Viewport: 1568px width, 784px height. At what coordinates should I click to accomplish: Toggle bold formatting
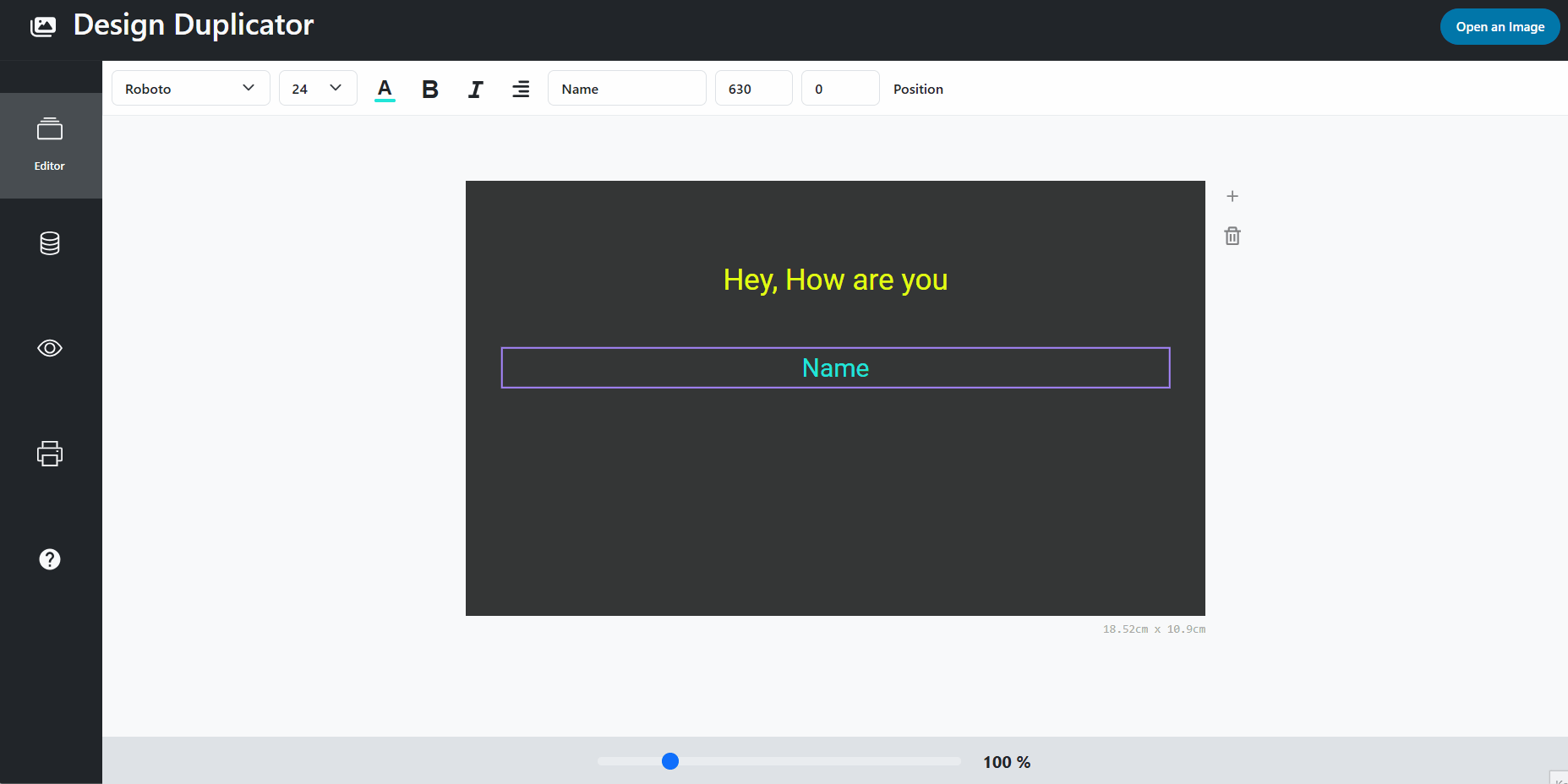[430, 89]
